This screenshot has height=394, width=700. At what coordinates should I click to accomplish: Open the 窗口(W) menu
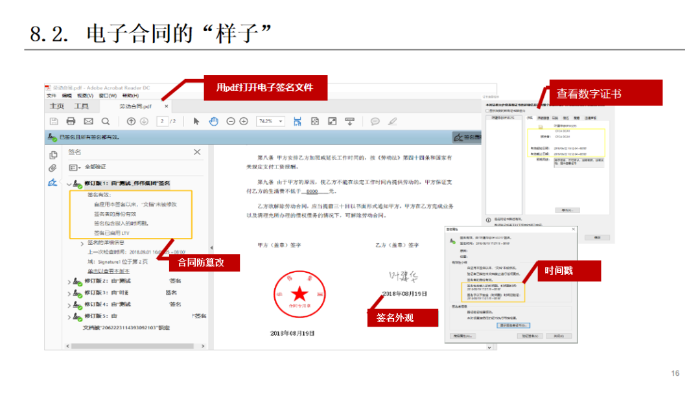pos(107,95)
